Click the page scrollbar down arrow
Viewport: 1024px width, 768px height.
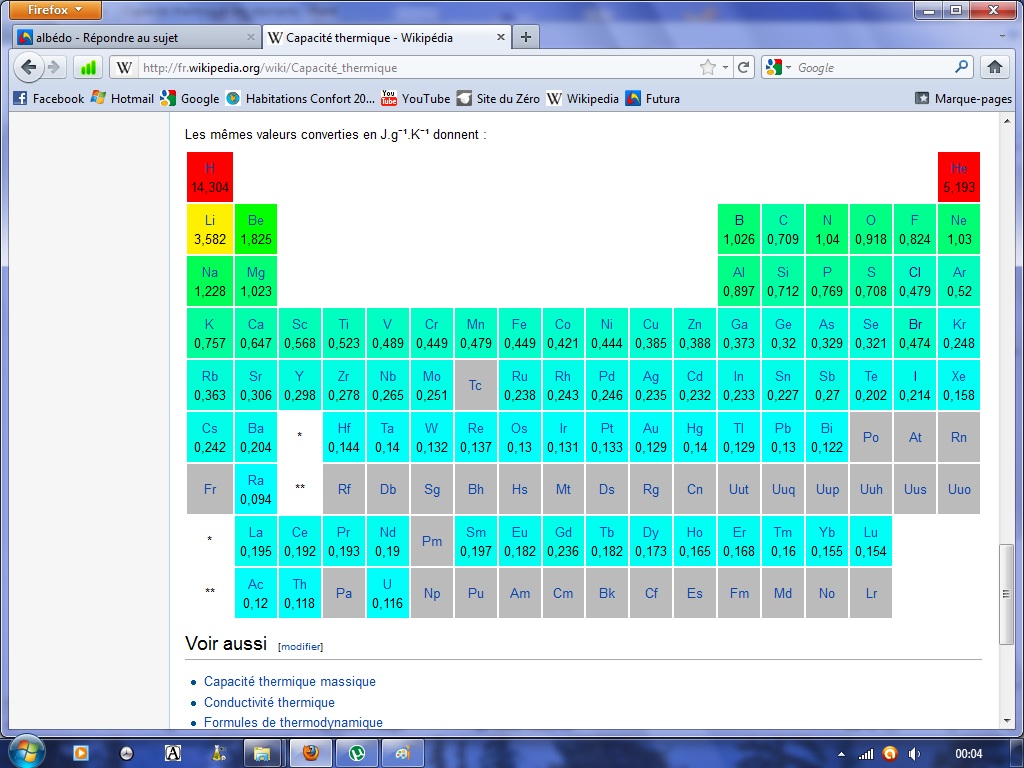tap(1006, 721)
